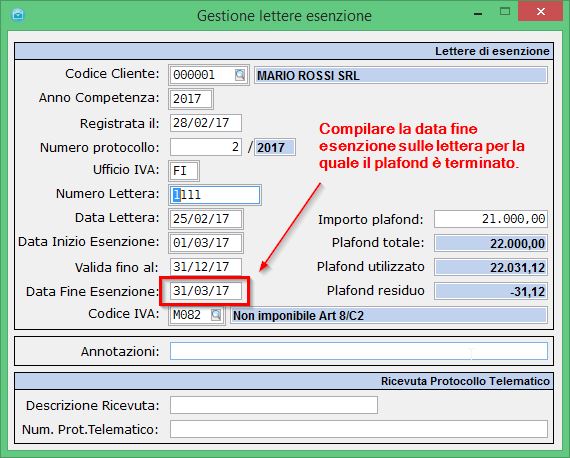The height and width of the screenshot is (458, 570).
Task: Select the Data Fine Esenzione field
Action: click(206, 291)
